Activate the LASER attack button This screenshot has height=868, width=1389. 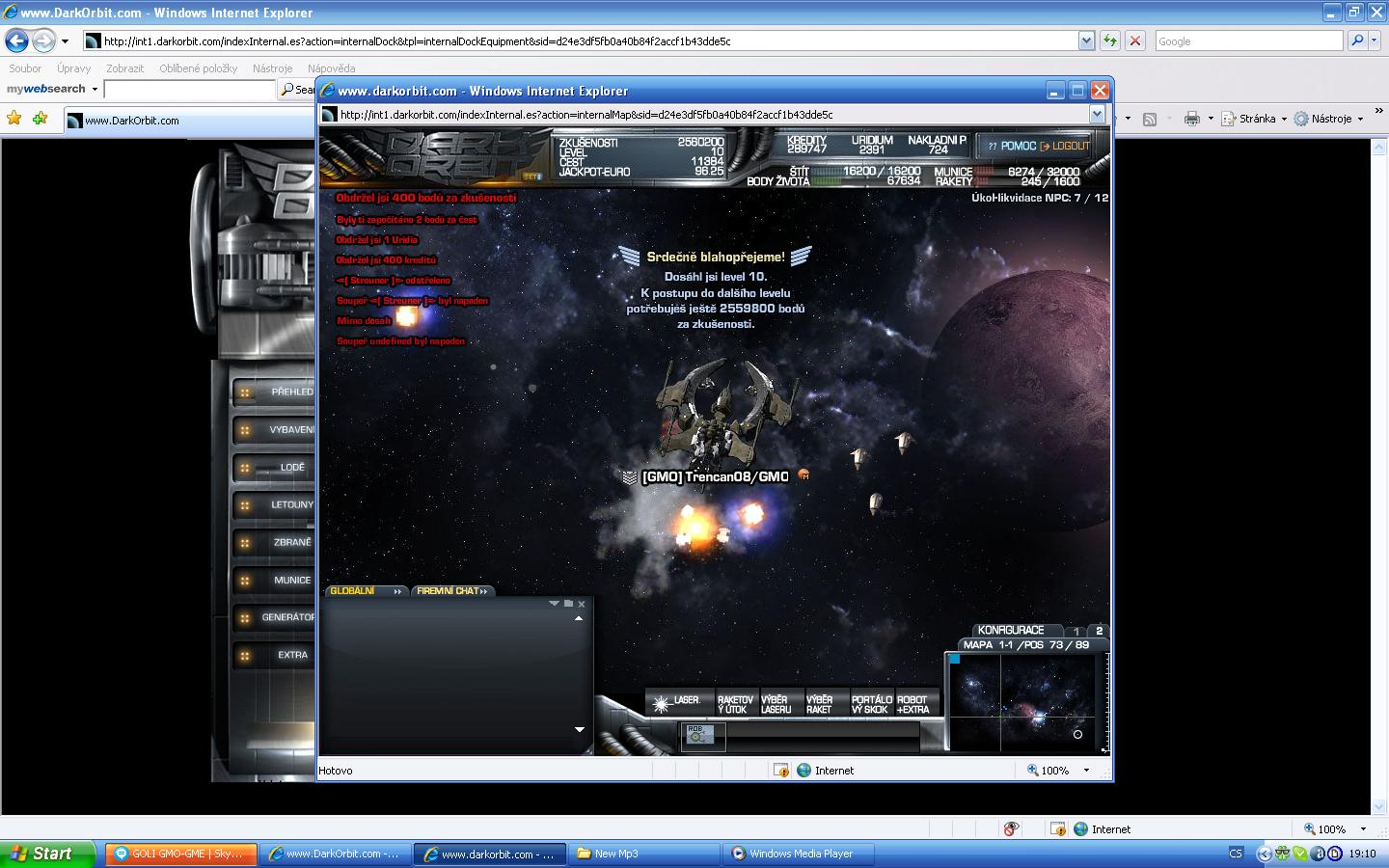pyautogui.click(x=678, y=703)
